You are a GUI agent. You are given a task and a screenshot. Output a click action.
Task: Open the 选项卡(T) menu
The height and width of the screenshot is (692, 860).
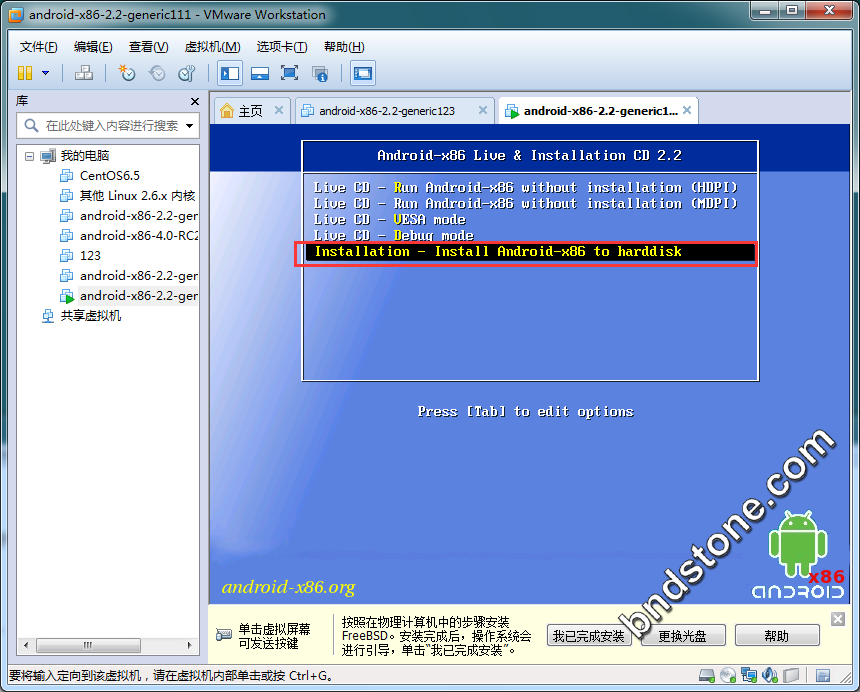click(282, 47)
